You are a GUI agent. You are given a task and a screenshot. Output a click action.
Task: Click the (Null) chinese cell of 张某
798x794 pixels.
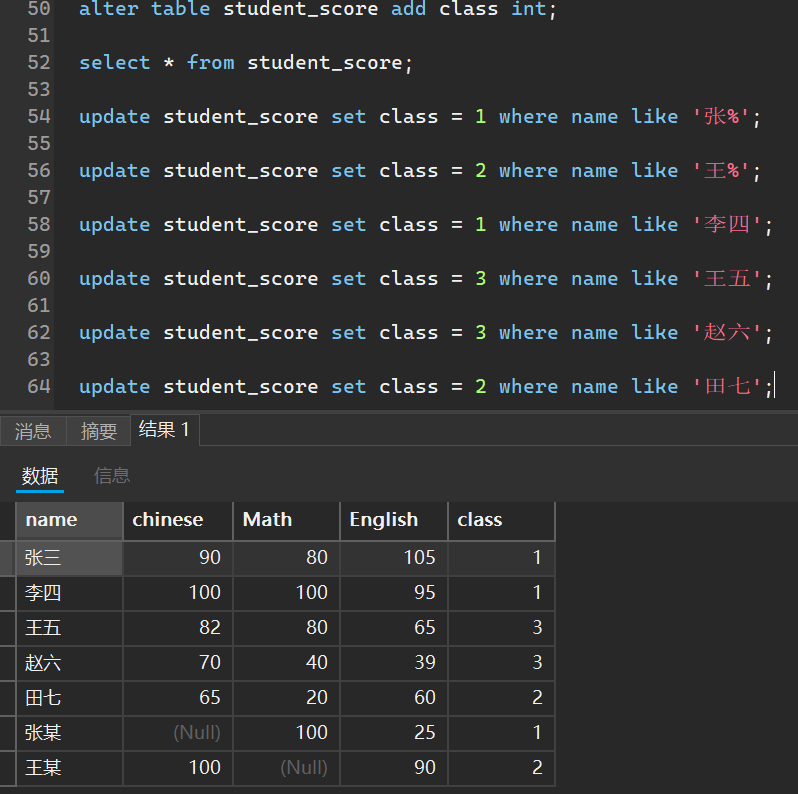tap(178, 733)
